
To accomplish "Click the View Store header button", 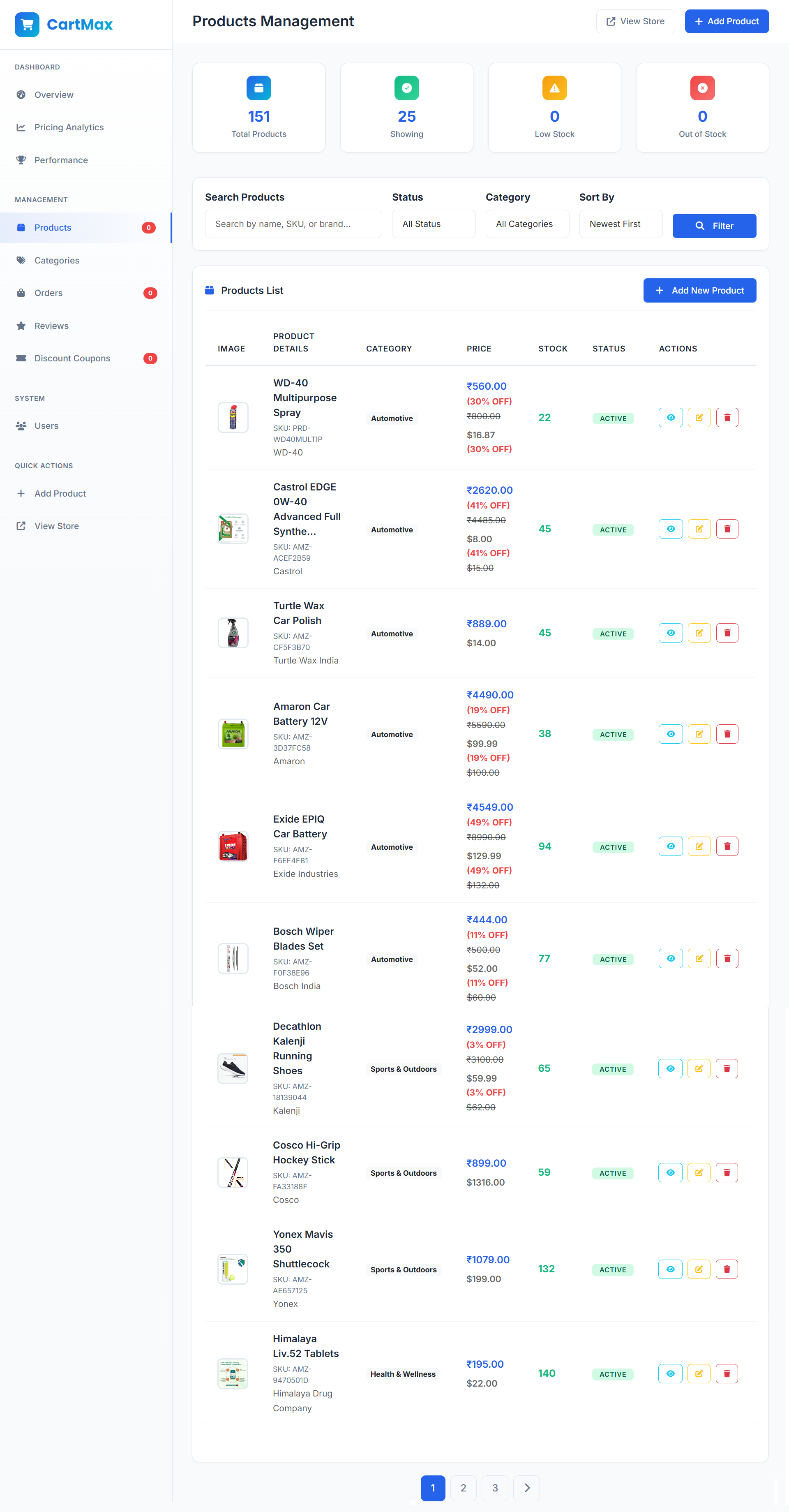I will [635, 21].
